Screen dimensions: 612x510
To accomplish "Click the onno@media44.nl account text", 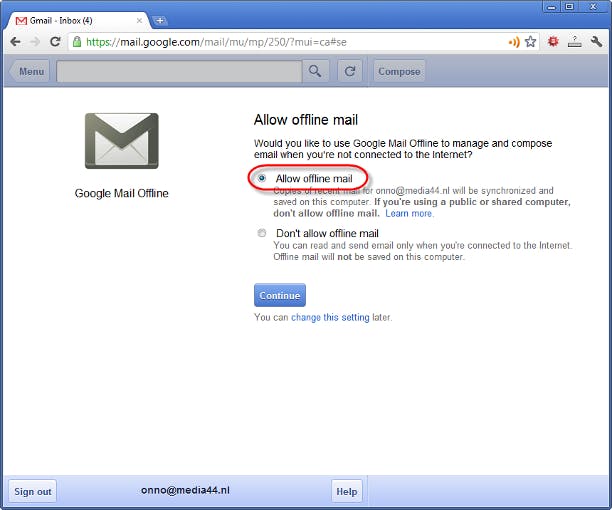I will (x=185, y=490).
